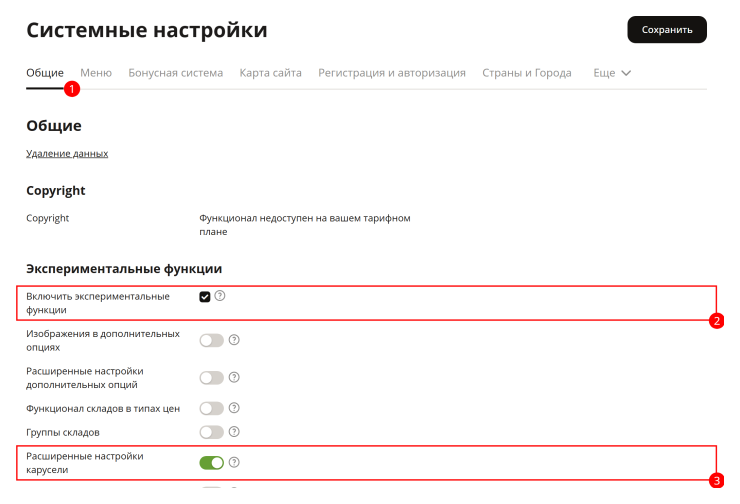
Task: Click help icon next to experimental functions checkbox
Action: [x=219, y=296]
